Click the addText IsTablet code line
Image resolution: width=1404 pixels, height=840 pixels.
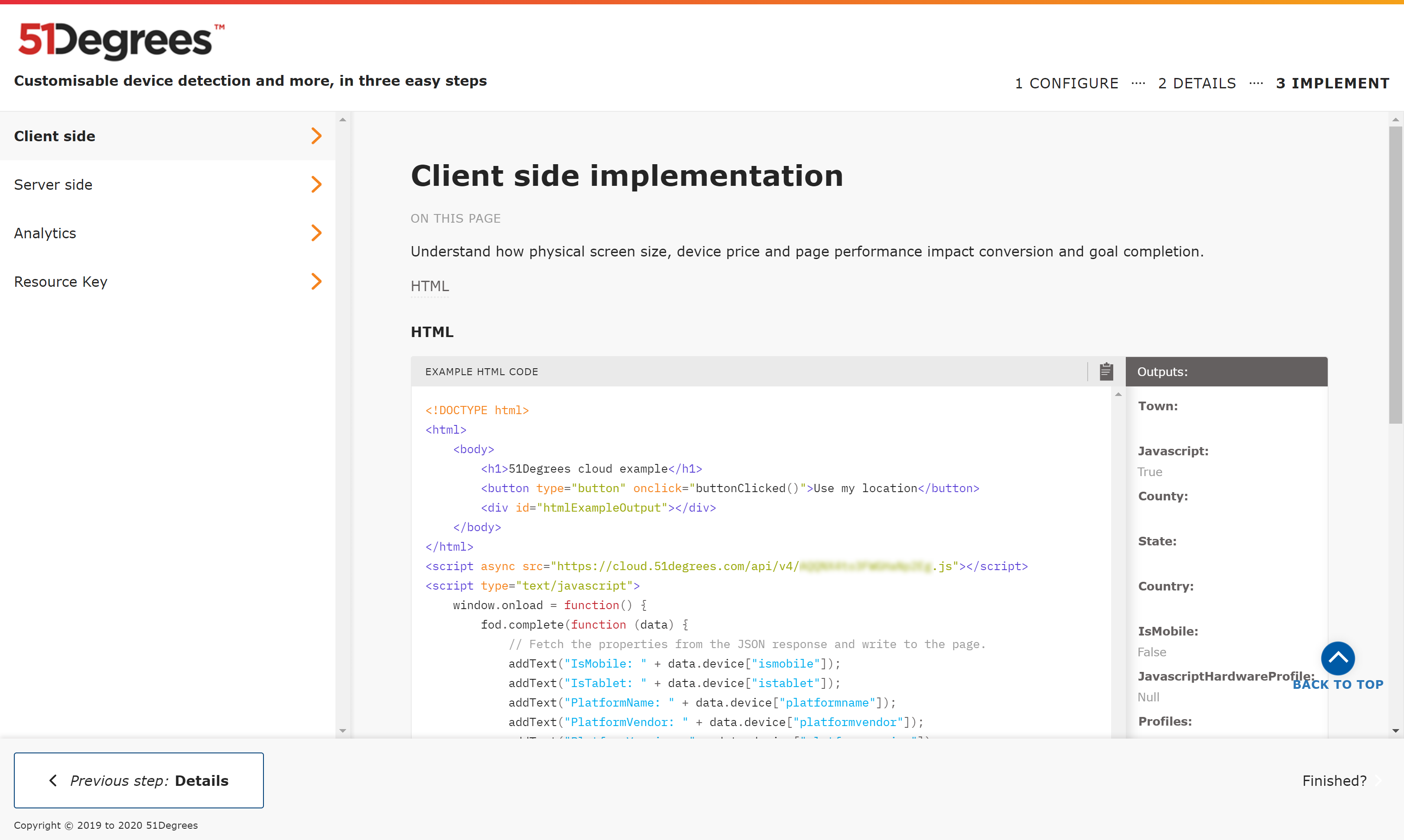[674, 683]
